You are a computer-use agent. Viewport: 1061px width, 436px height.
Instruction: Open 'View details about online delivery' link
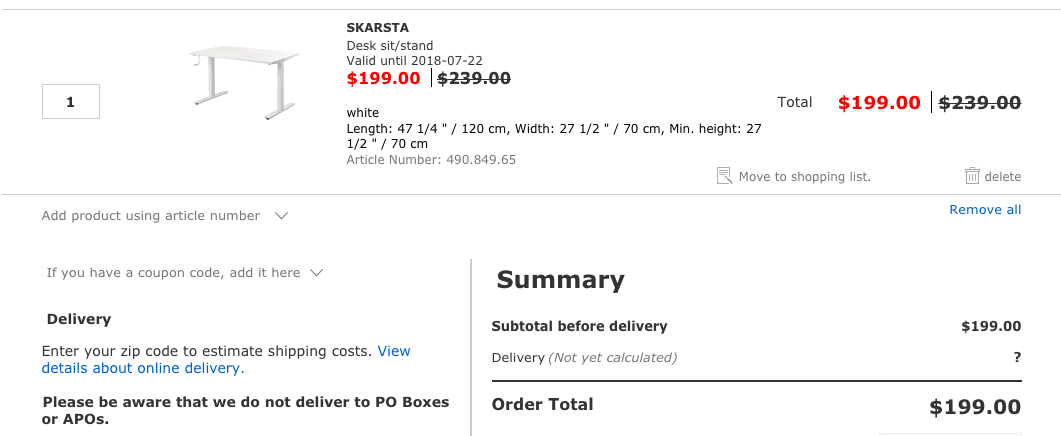226,359
